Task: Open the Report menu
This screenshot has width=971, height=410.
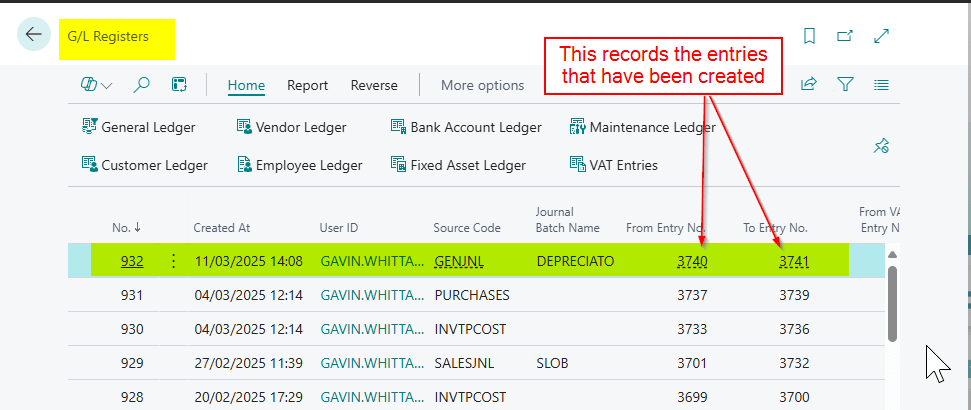Action: (x=307, y=85)
